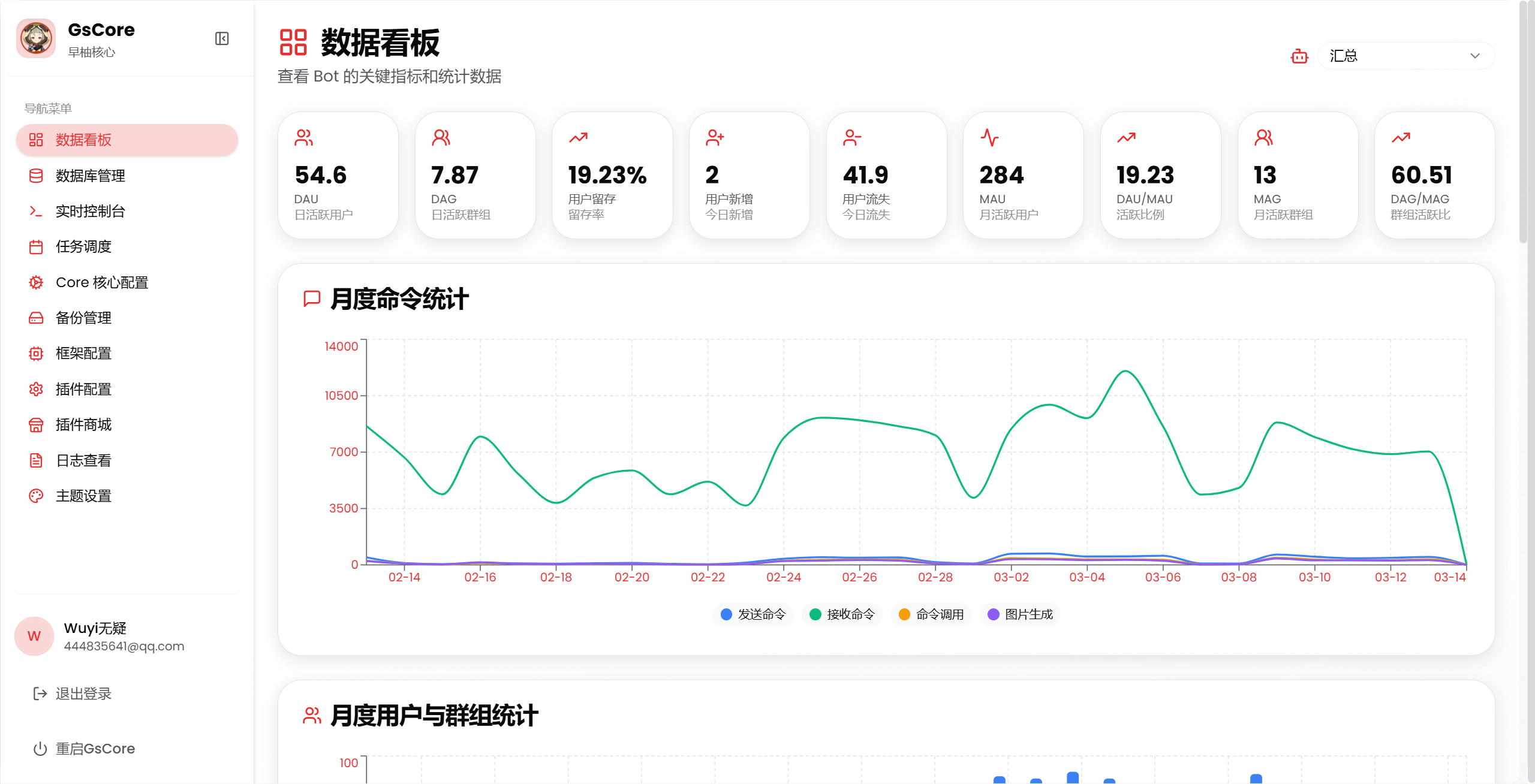Click the database icon for 数据库管理
The image size is (1535, 784).
point(36,176)
